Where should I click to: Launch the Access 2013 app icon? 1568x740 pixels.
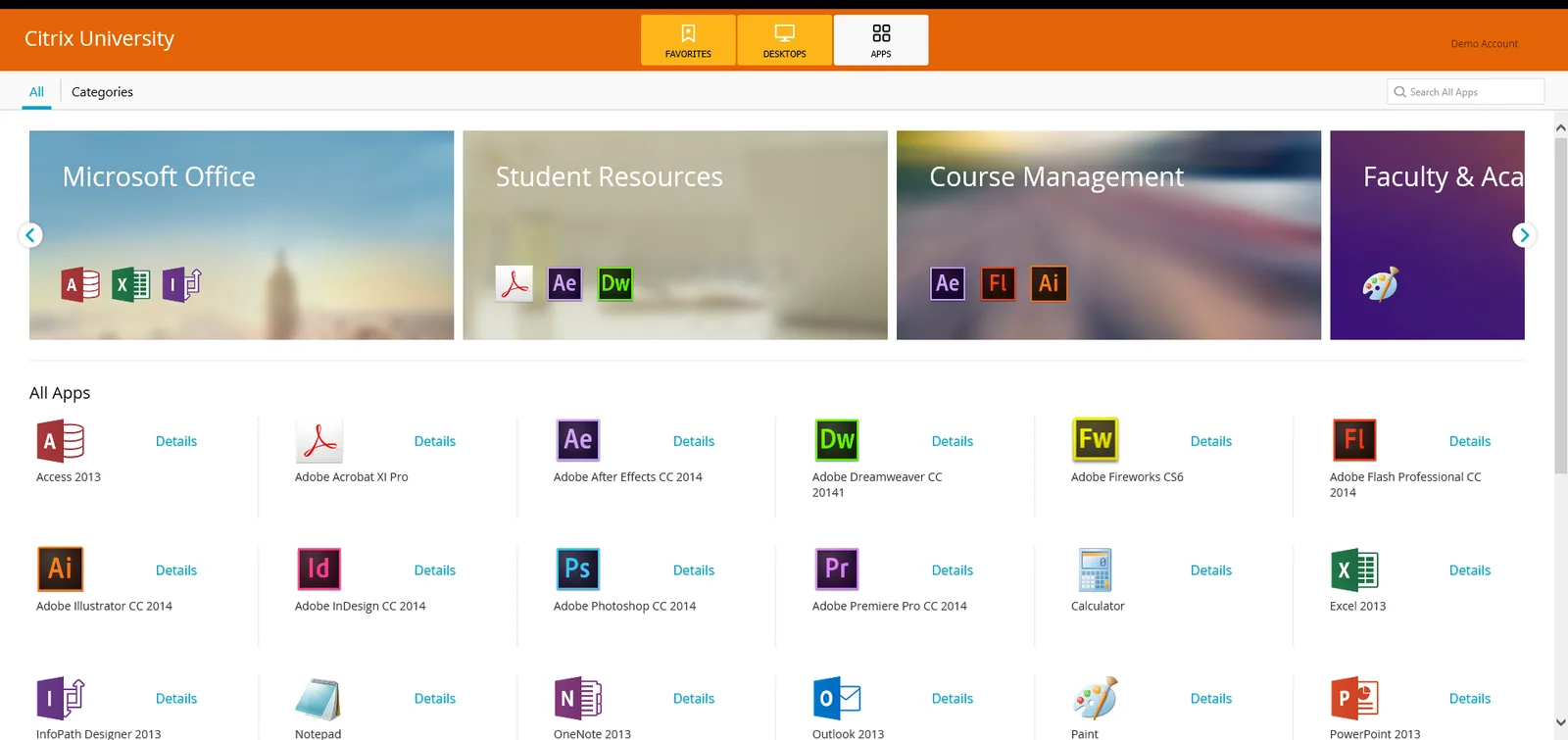pos(60,441)
